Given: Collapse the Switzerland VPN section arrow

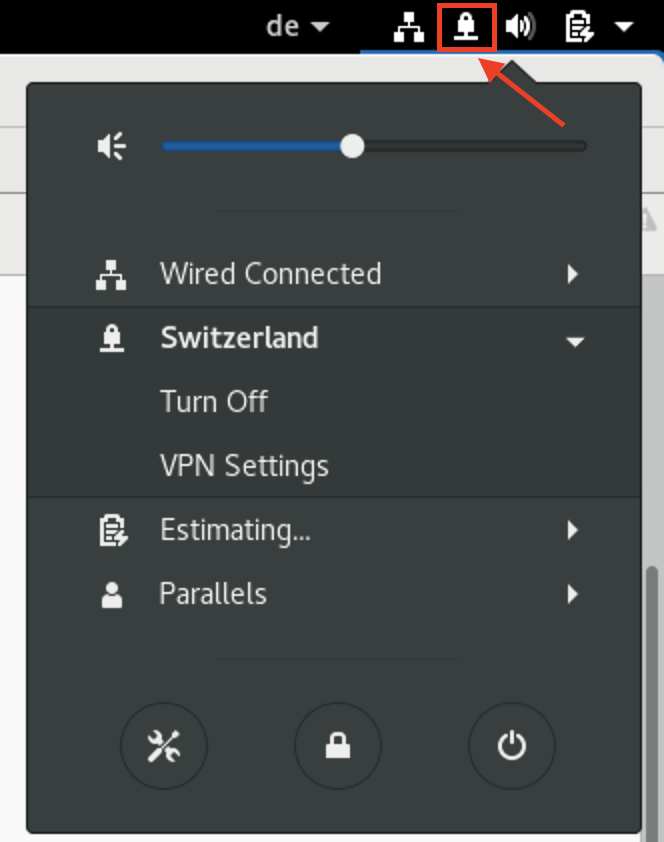Looking at the screenshot, I should pyautogui.click(x=575, y=342).
